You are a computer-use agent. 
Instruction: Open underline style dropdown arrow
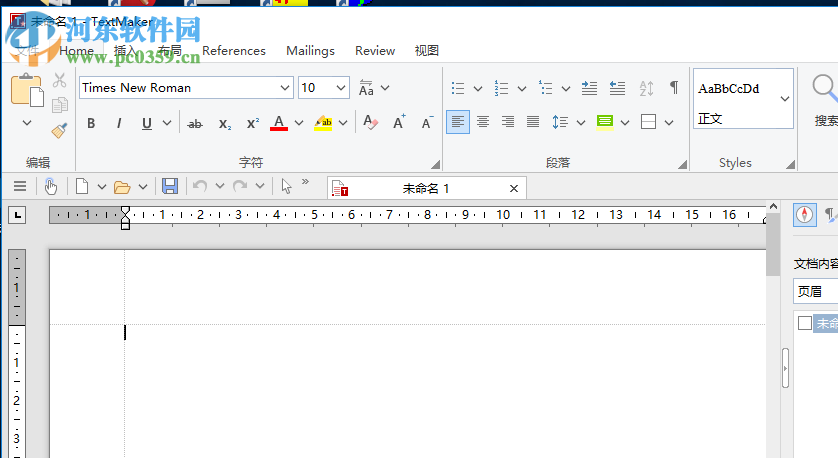pos(167,123)
